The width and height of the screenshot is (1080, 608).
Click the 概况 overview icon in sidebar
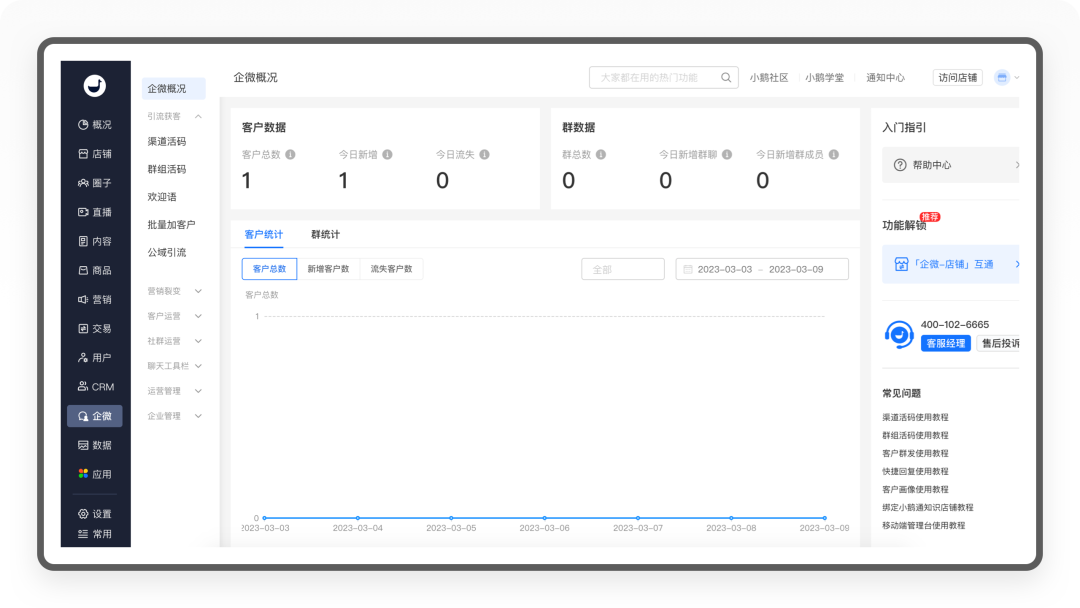pos(84,125)
